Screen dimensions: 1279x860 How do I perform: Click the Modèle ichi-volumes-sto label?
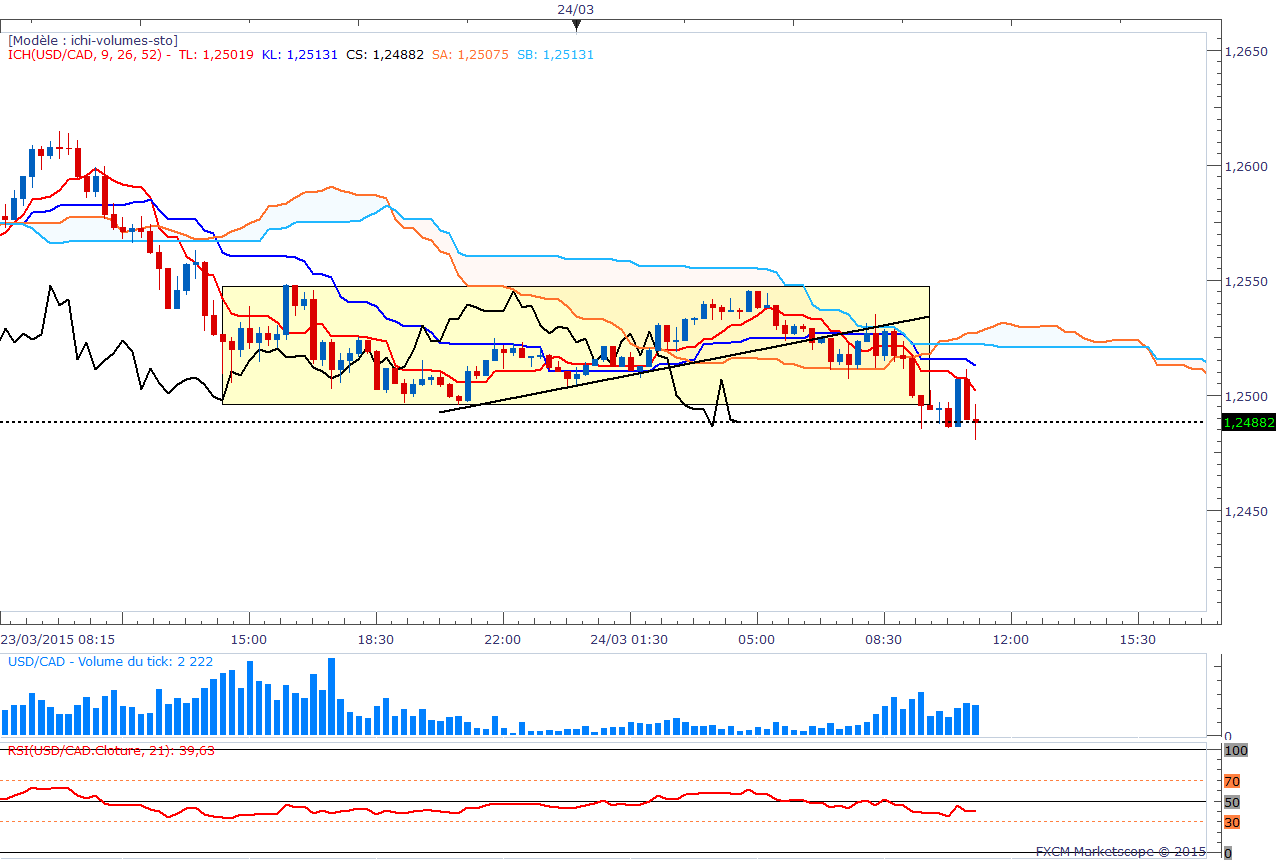(94, 40)
